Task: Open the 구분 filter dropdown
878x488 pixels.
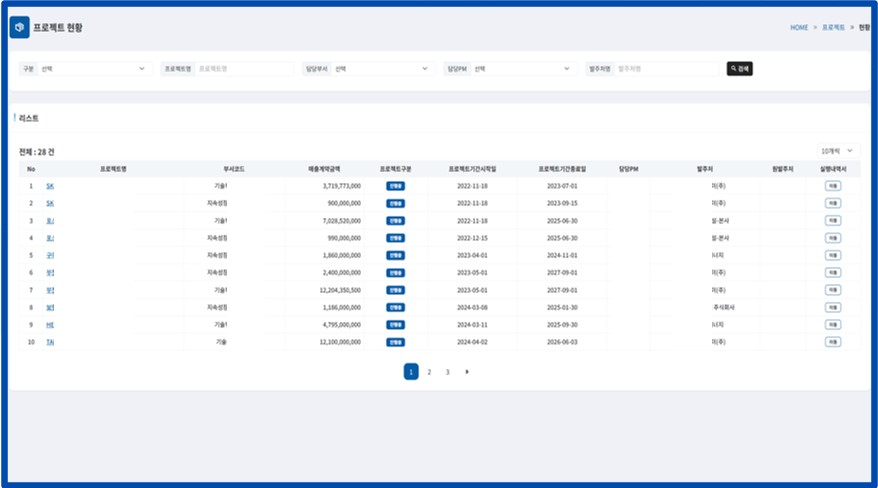Action: [x=92, y=69]
